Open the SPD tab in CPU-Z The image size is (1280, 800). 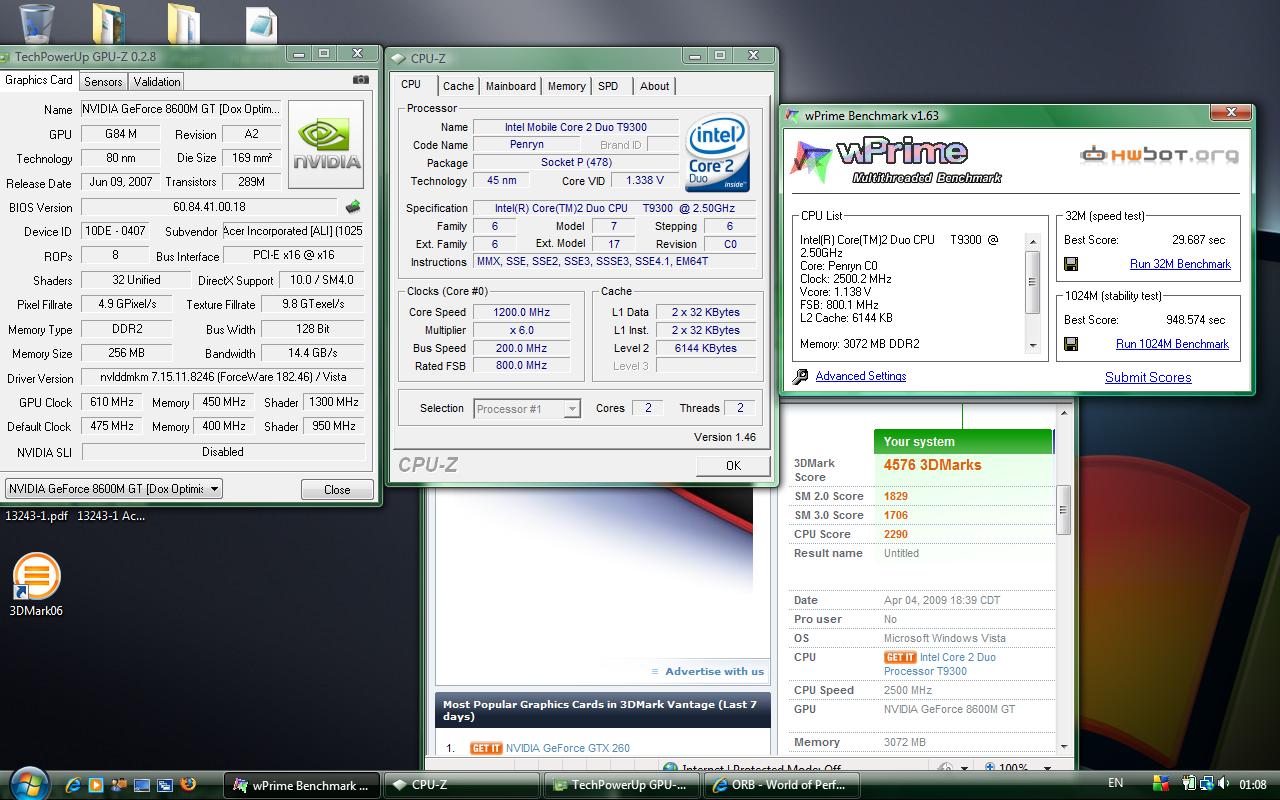tap(608, 86)
